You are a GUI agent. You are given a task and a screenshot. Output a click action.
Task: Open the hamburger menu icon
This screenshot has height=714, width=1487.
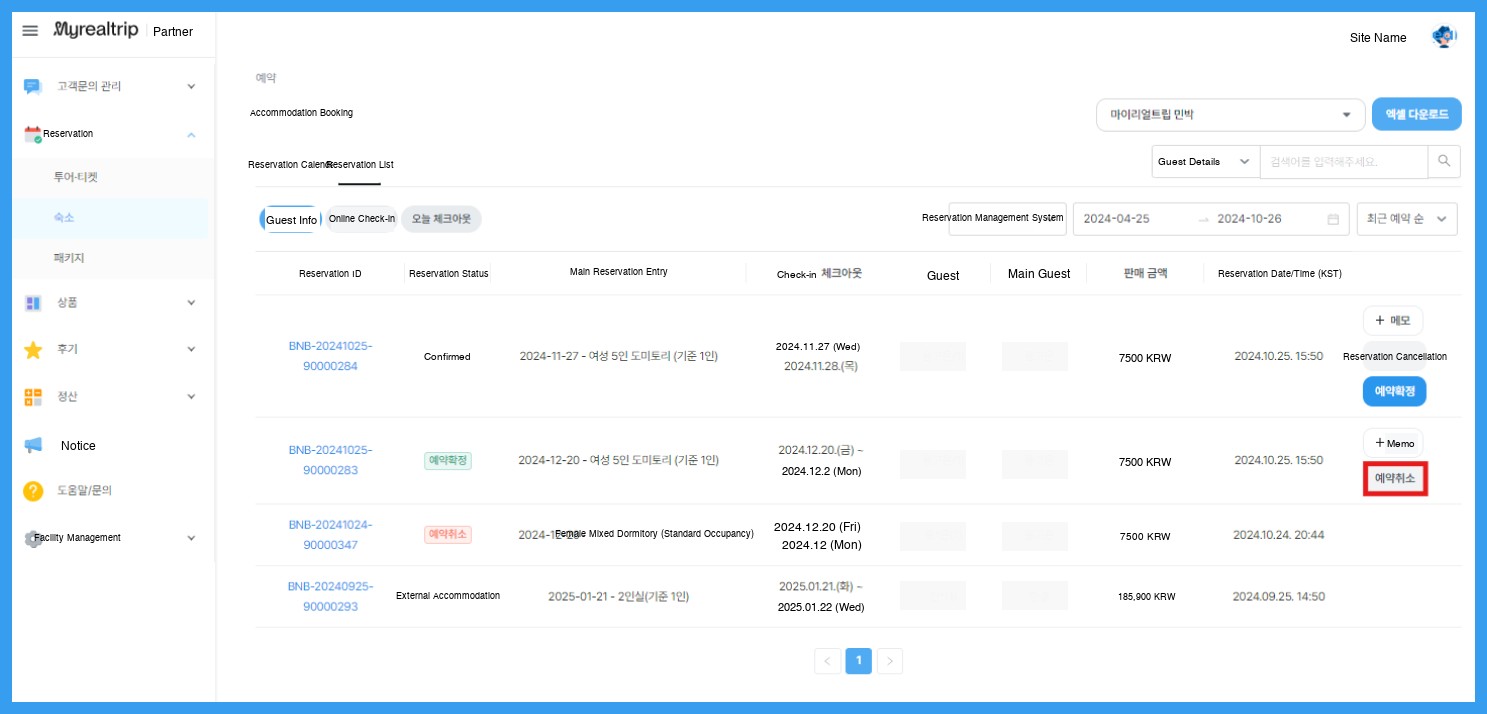click(x=30, y=31)
